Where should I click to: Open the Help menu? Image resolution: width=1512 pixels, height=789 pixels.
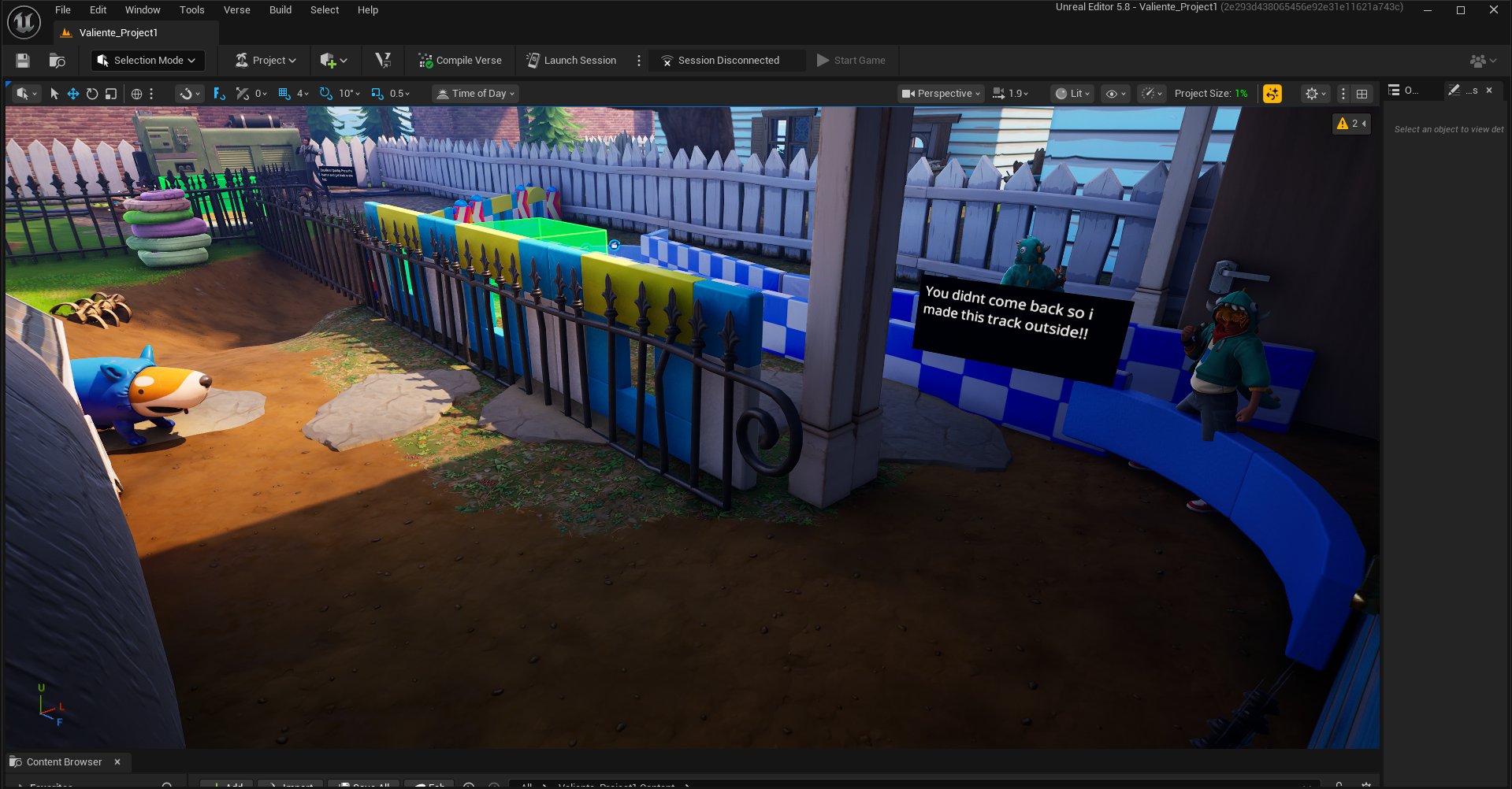[x=368, y=10]
